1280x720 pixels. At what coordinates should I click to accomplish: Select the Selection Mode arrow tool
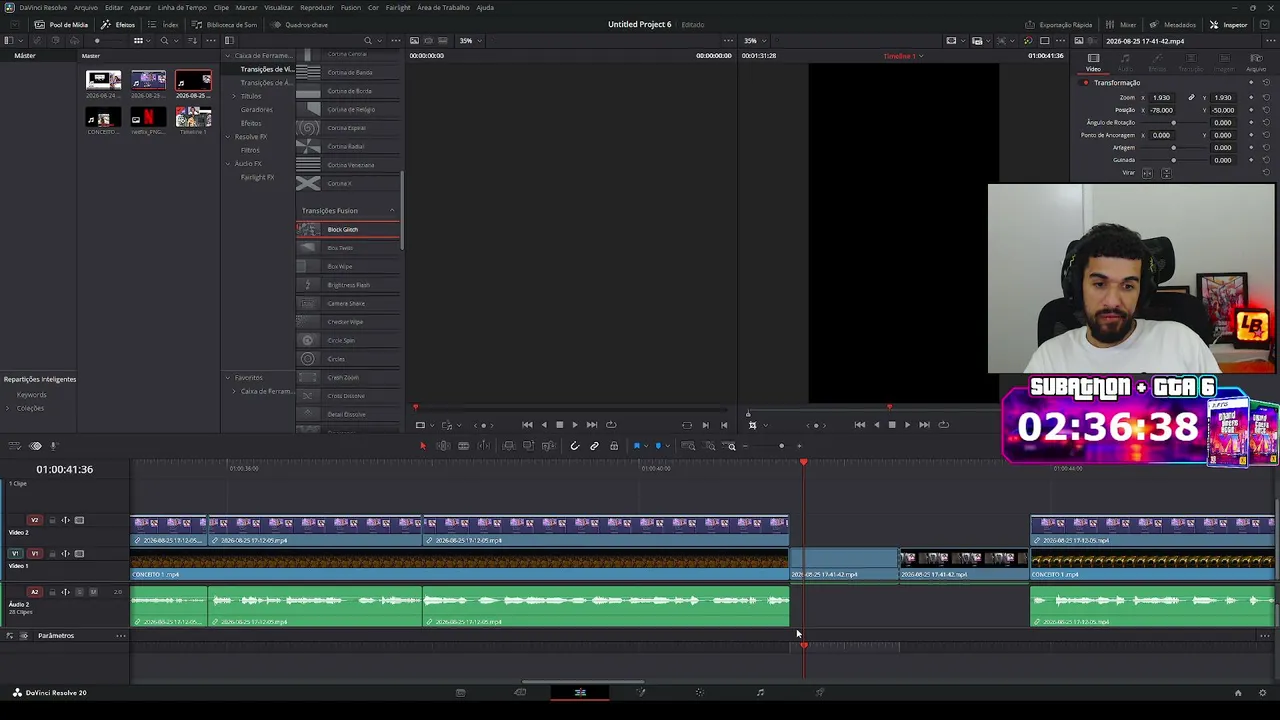[422, 446]
